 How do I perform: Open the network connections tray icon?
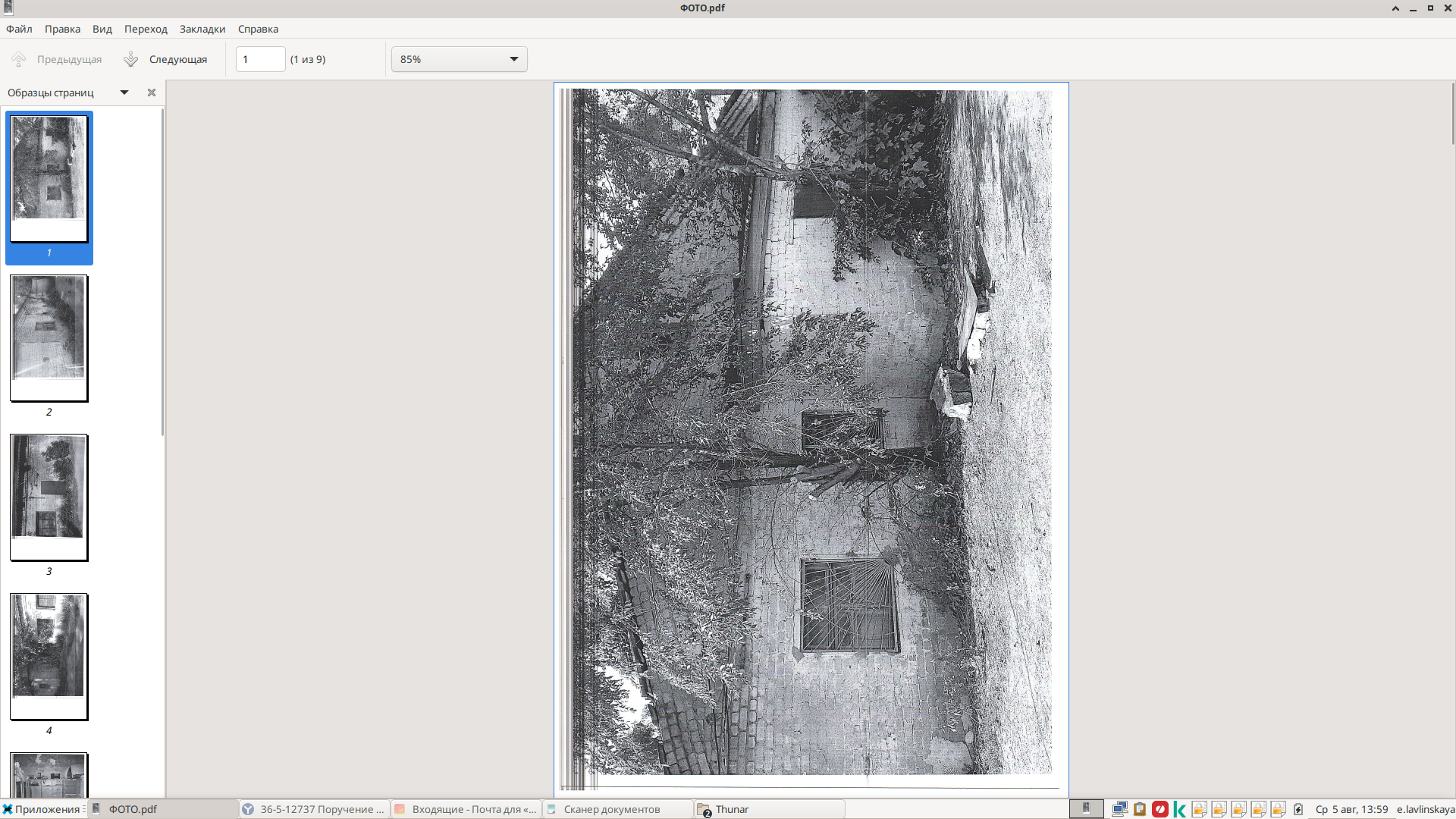pos(1120,809)
